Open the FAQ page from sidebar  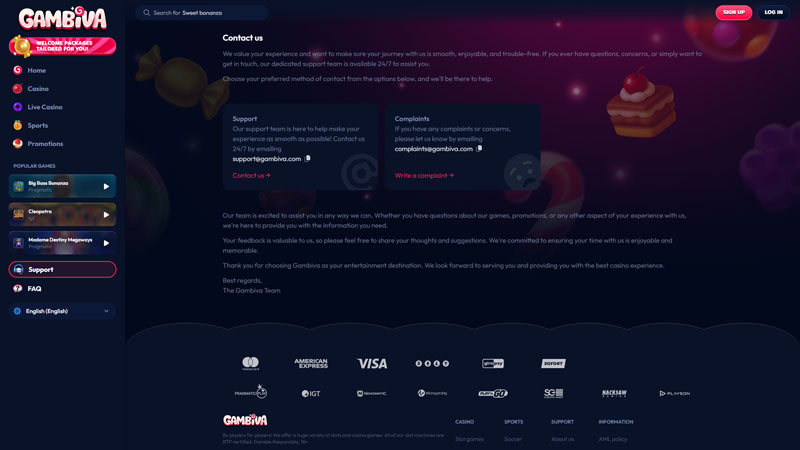point(34,289)
